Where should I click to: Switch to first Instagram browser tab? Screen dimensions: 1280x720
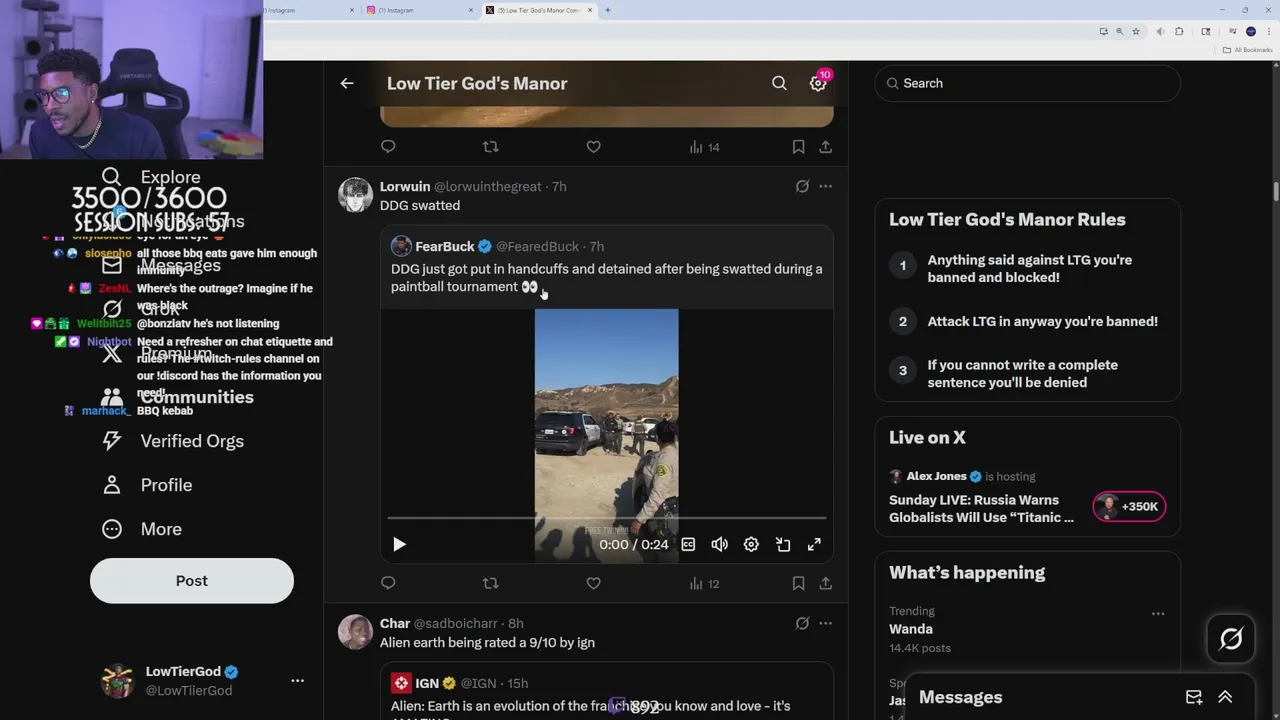pos(308,10)
